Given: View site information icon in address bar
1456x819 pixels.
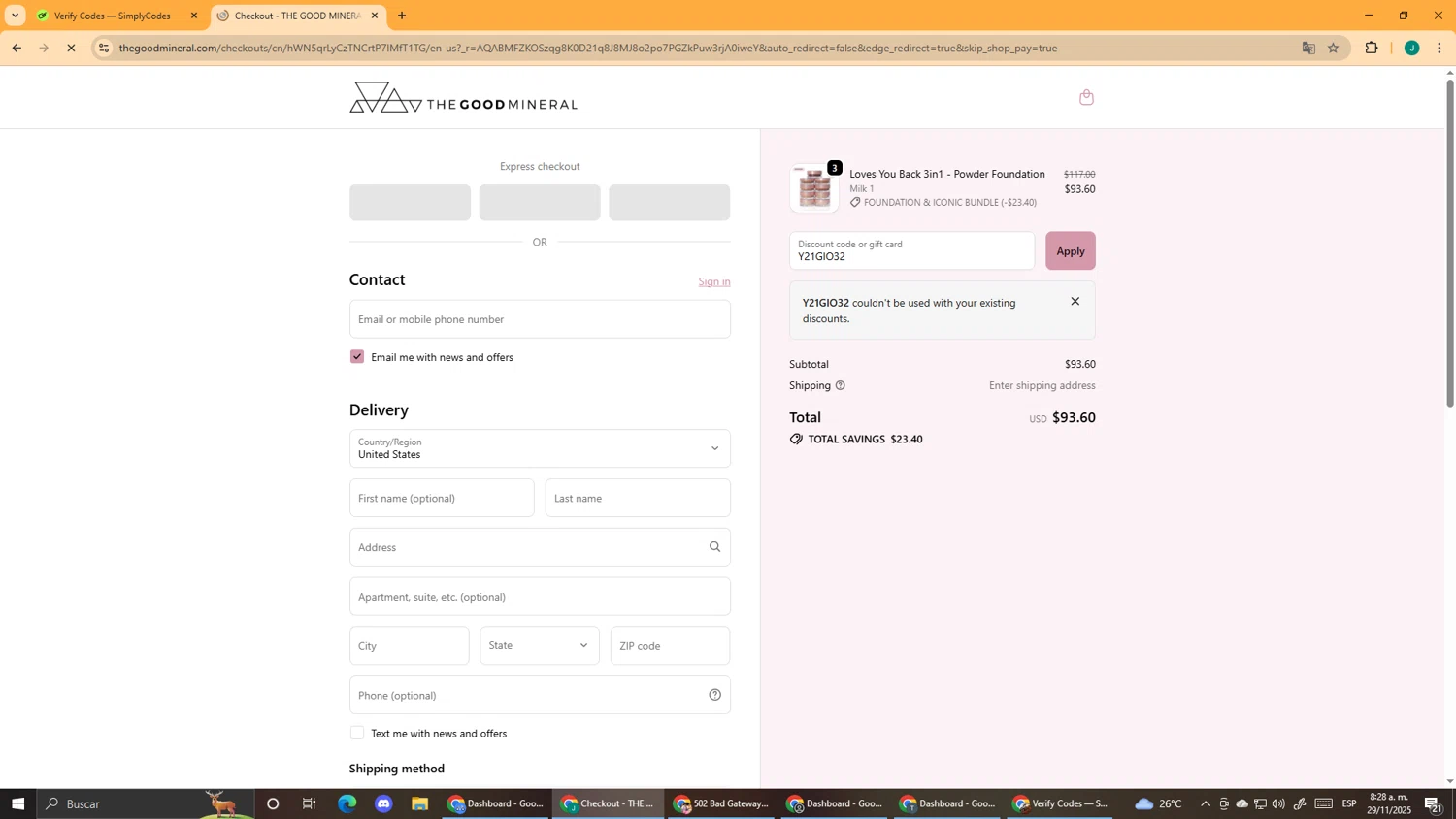Looking at the screenshot, I should point(104,48).
